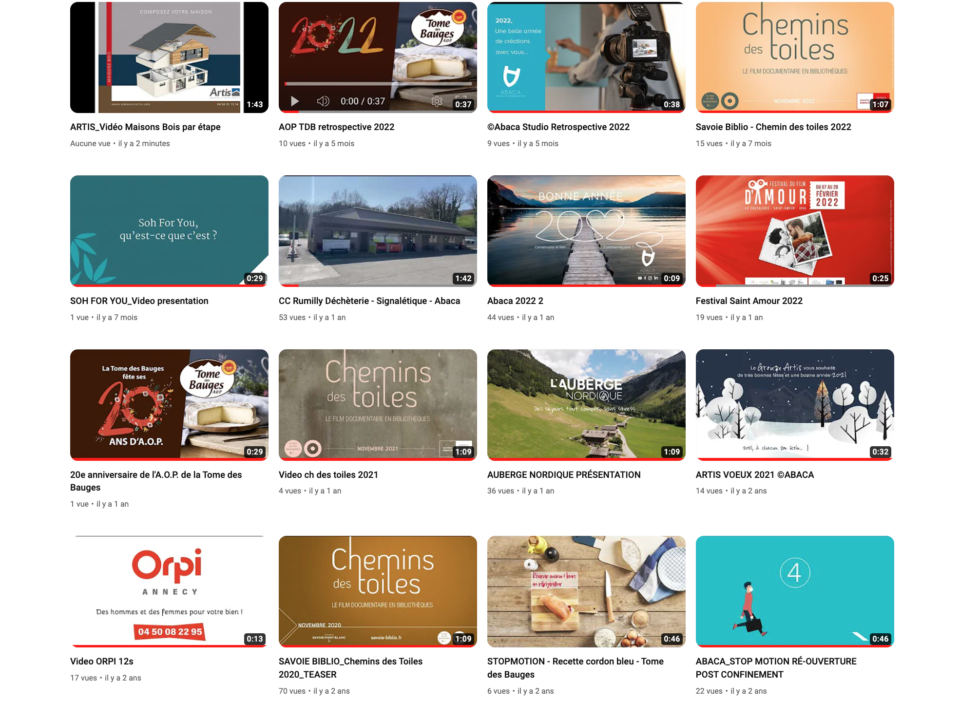
Task: Open the Chemins des toiles 2022 orange thumbnail
Action: 795,58
